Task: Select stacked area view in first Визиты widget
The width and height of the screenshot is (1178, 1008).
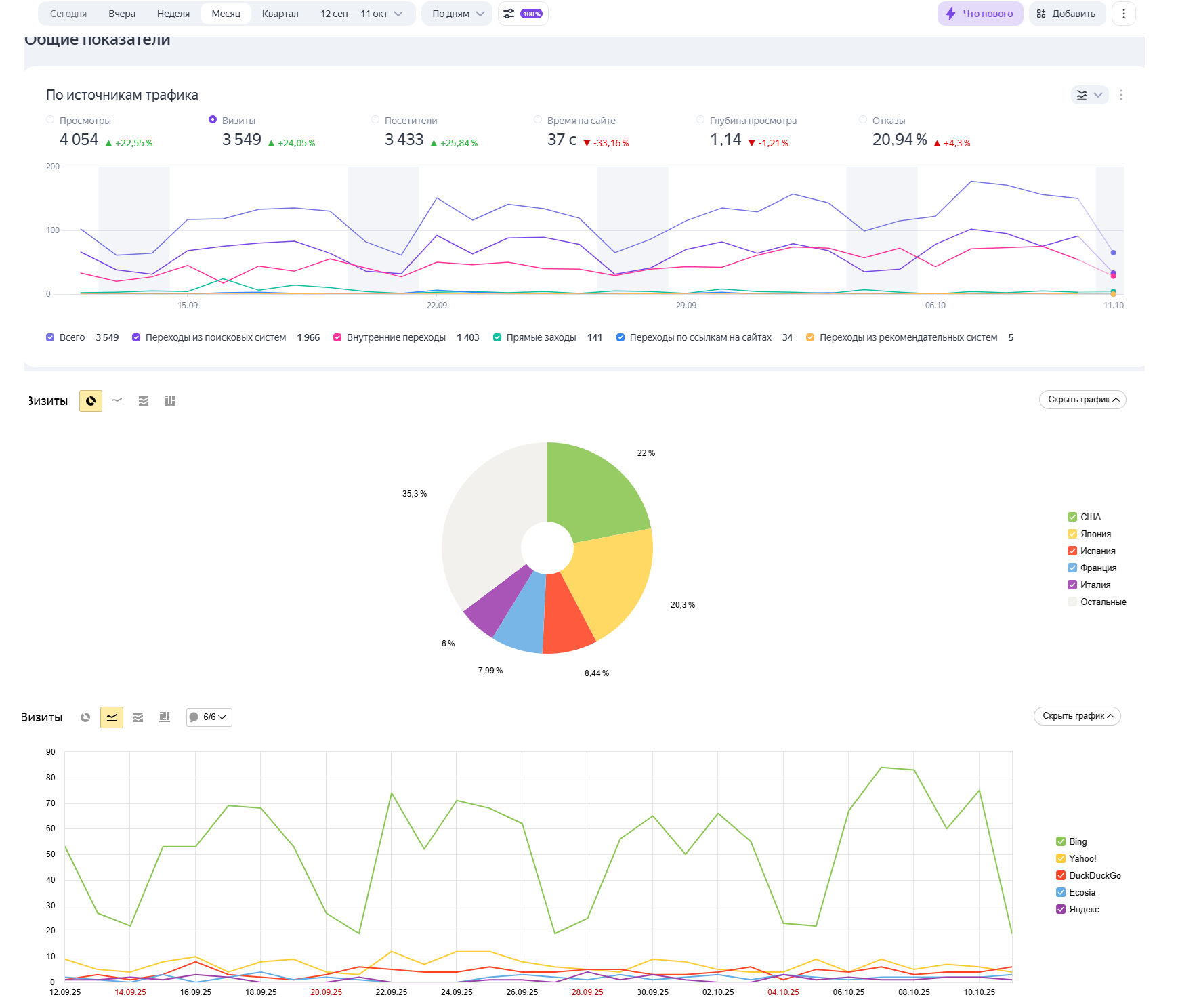Action: click(x=144, y=401)
